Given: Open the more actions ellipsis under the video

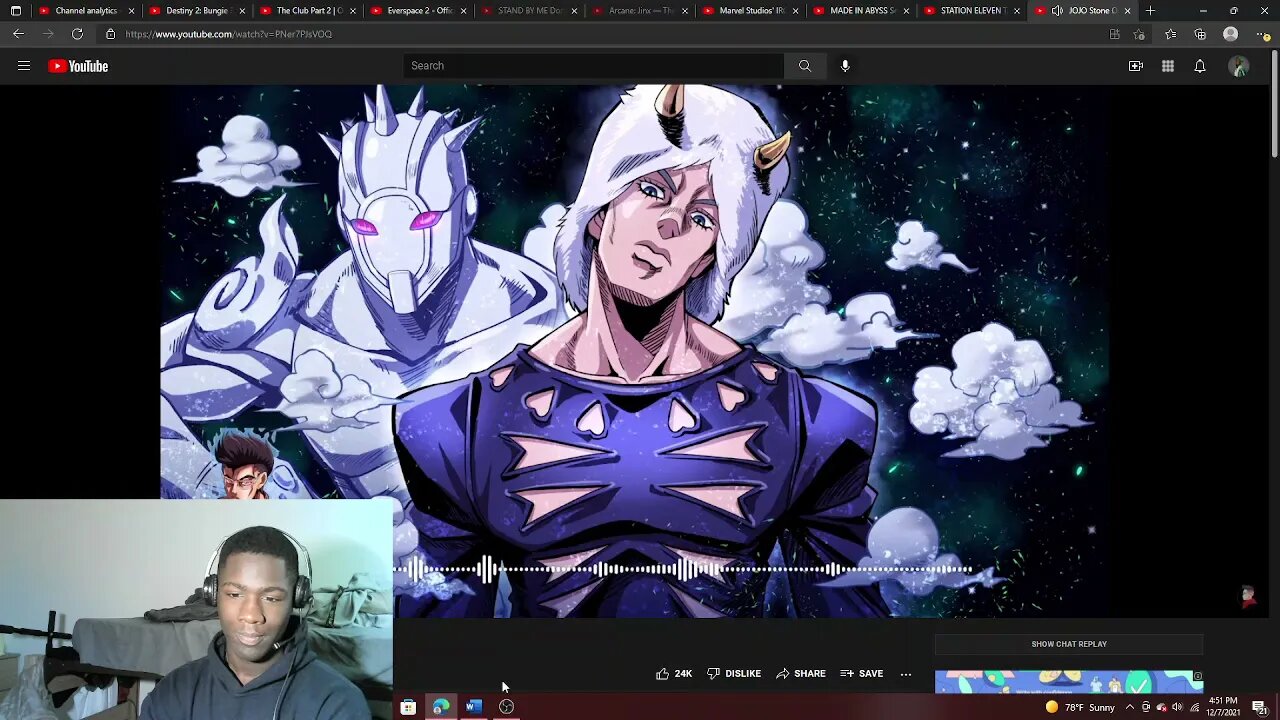Looking at the screenshot, I should point(906,674).
